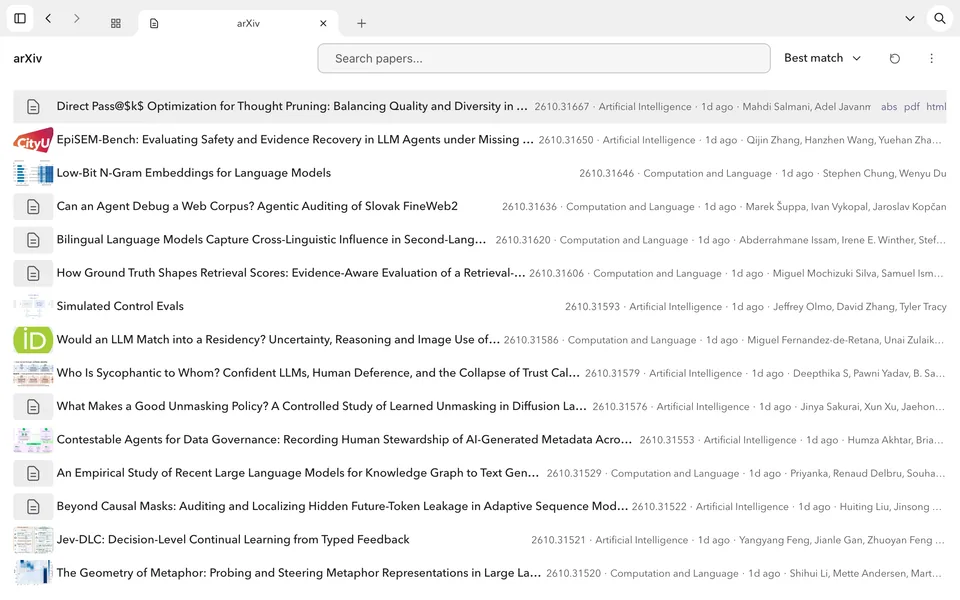This screenshot has width=960, height=600.
Task: Click arXiv heading at top left
Action: [28, 58]
